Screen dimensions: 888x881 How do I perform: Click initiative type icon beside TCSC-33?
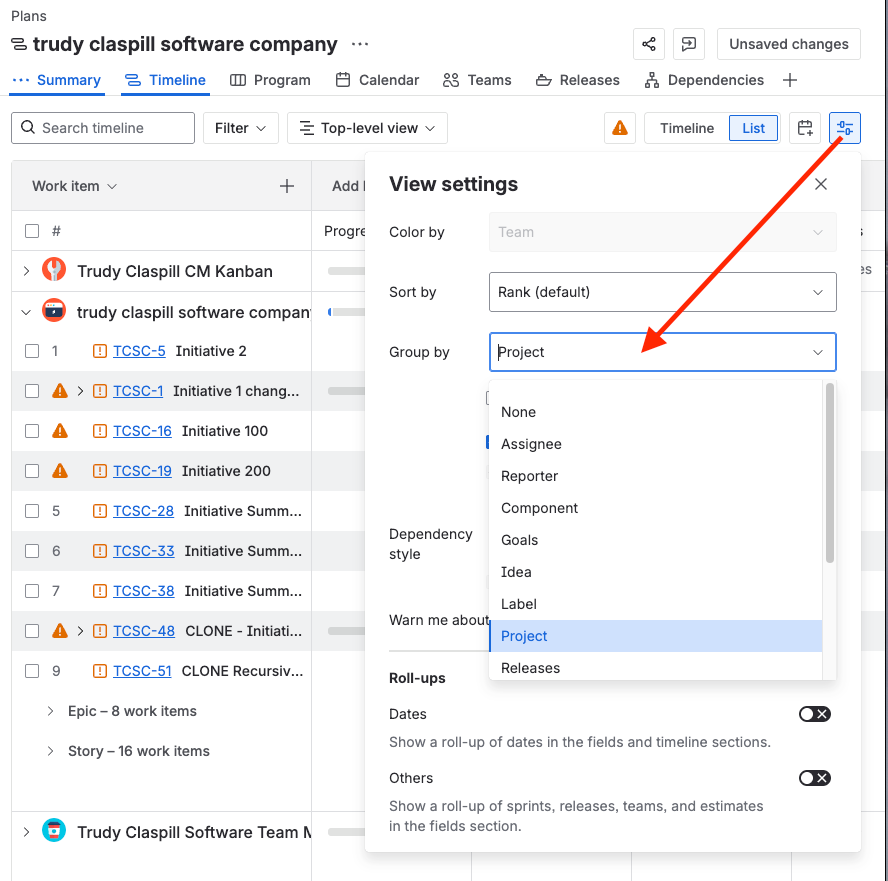[100, 551]
